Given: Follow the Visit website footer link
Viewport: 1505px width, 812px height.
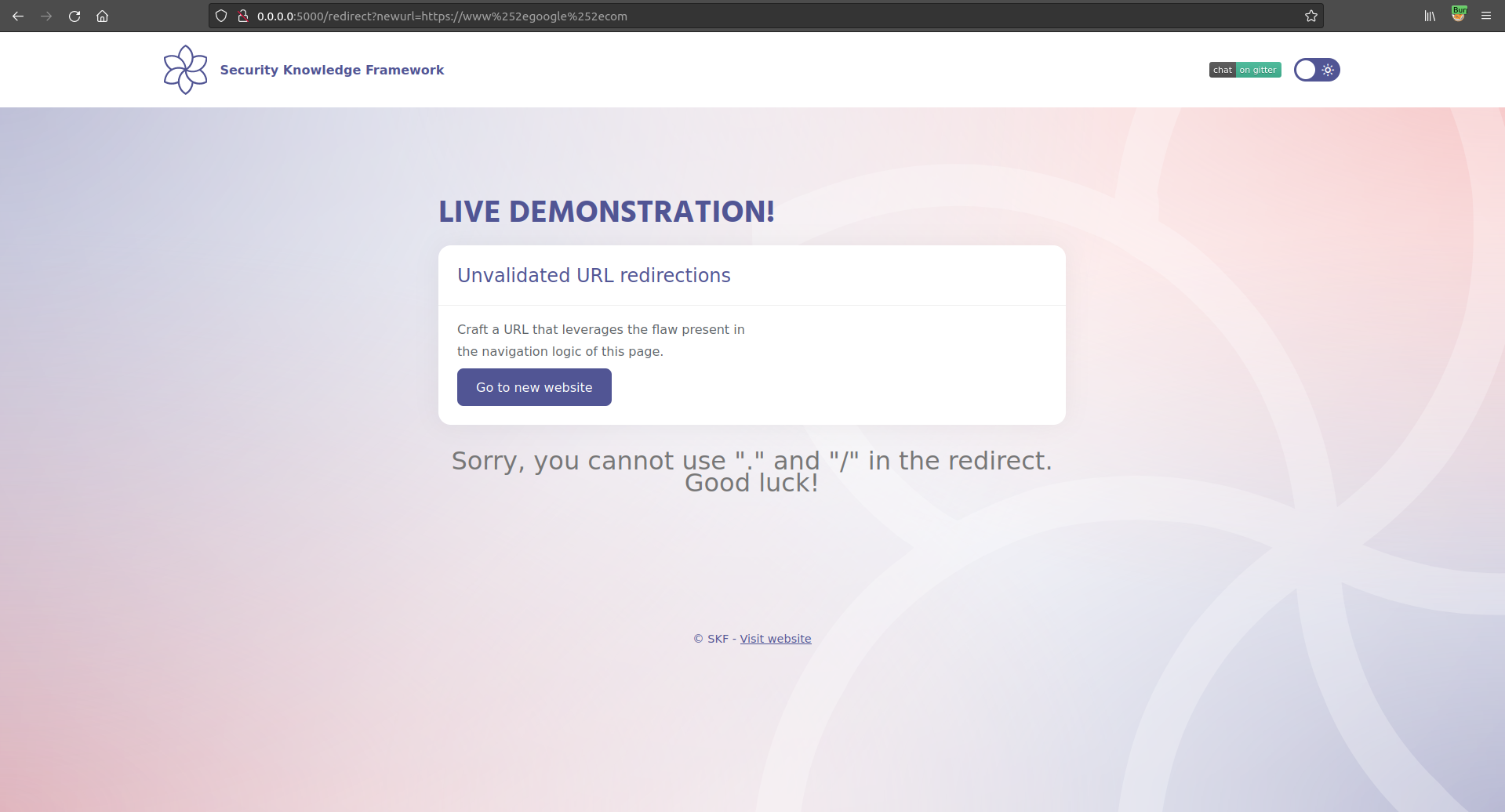Looking at the screenshot, I should pyautogui.click(x=776, y=639).
